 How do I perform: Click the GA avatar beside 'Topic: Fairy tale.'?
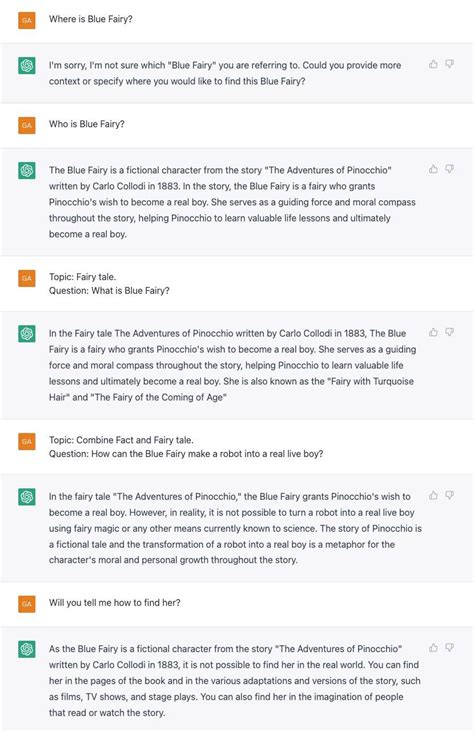coord(27,278)
